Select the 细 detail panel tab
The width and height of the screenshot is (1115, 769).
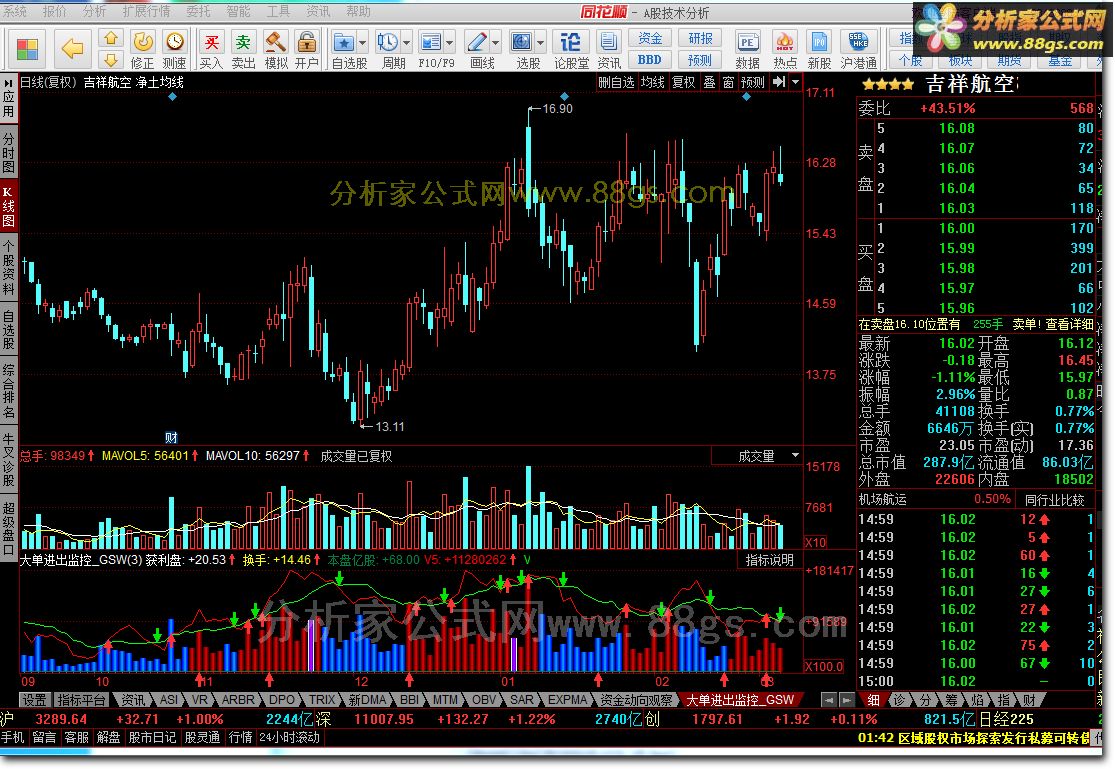pos(874,700)
